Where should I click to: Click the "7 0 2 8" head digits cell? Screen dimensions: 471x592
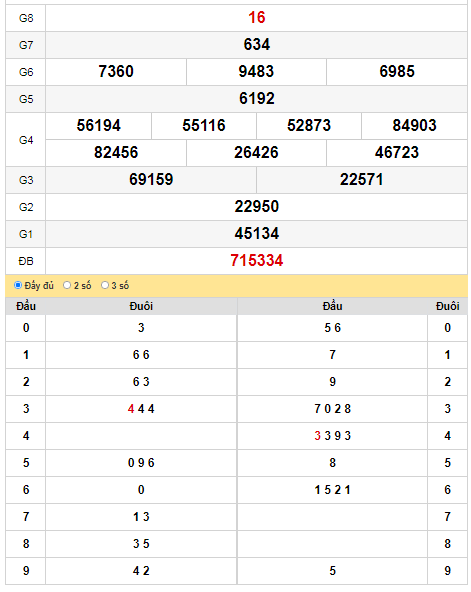pos(332,409)
